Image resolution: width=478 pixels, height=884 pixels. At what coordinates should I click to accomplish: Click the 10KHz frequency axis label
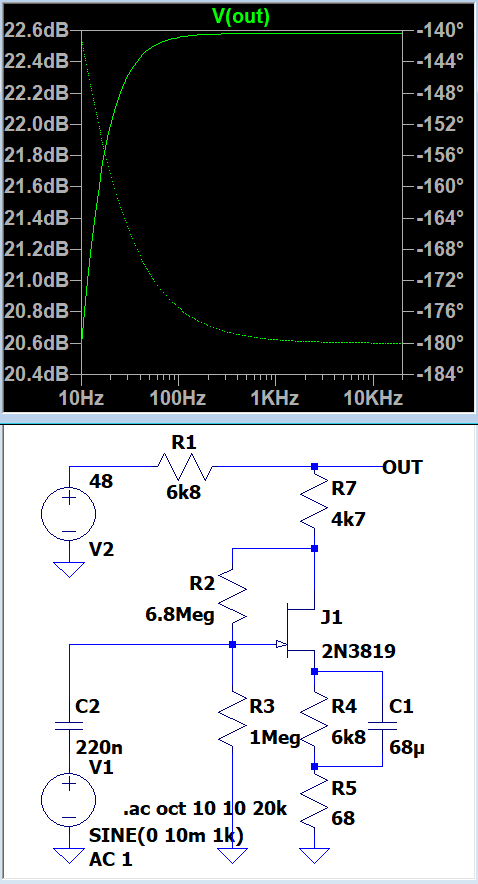[373, 399]
